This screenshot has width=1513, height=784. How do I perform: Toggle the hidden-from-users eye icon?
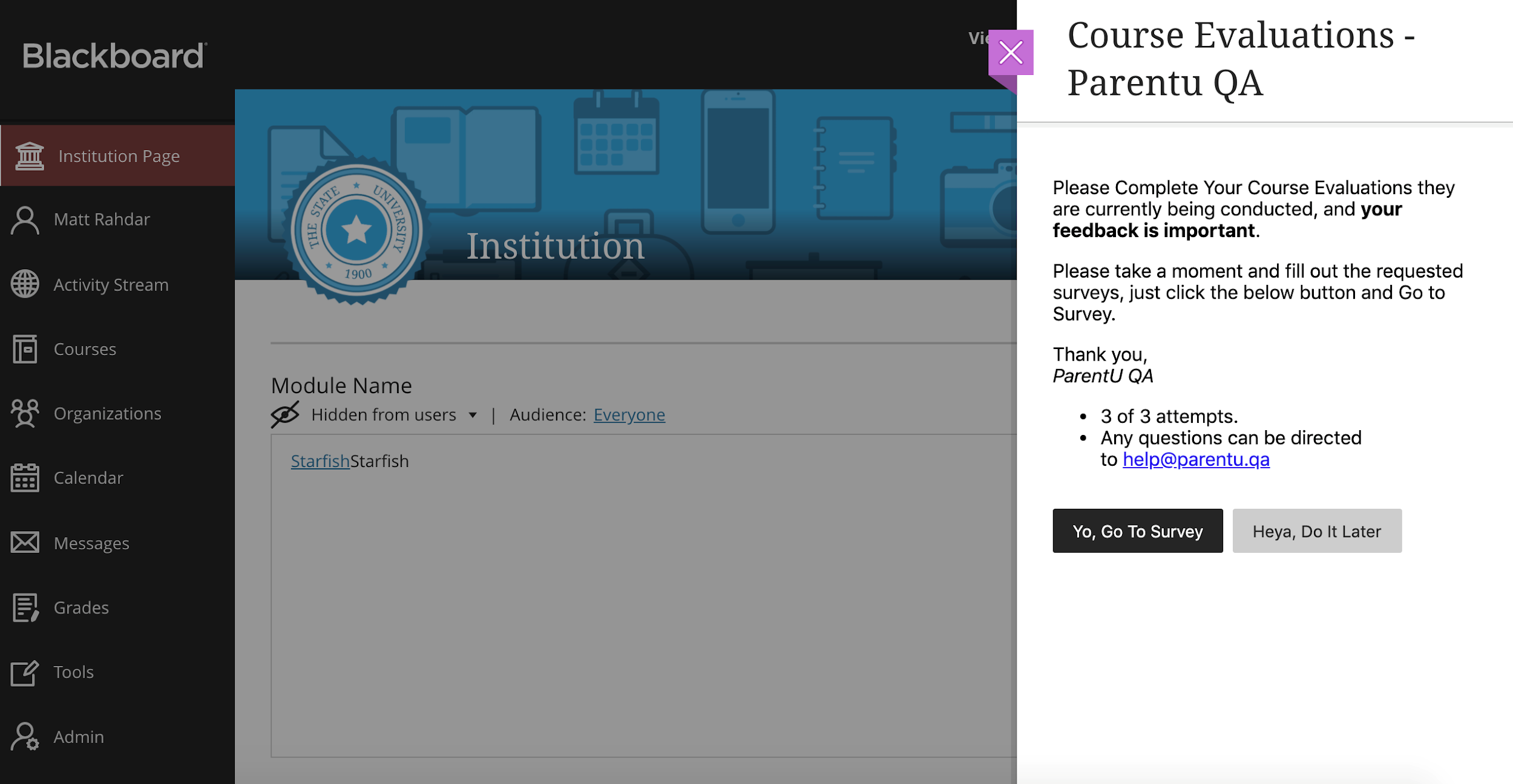284,414
